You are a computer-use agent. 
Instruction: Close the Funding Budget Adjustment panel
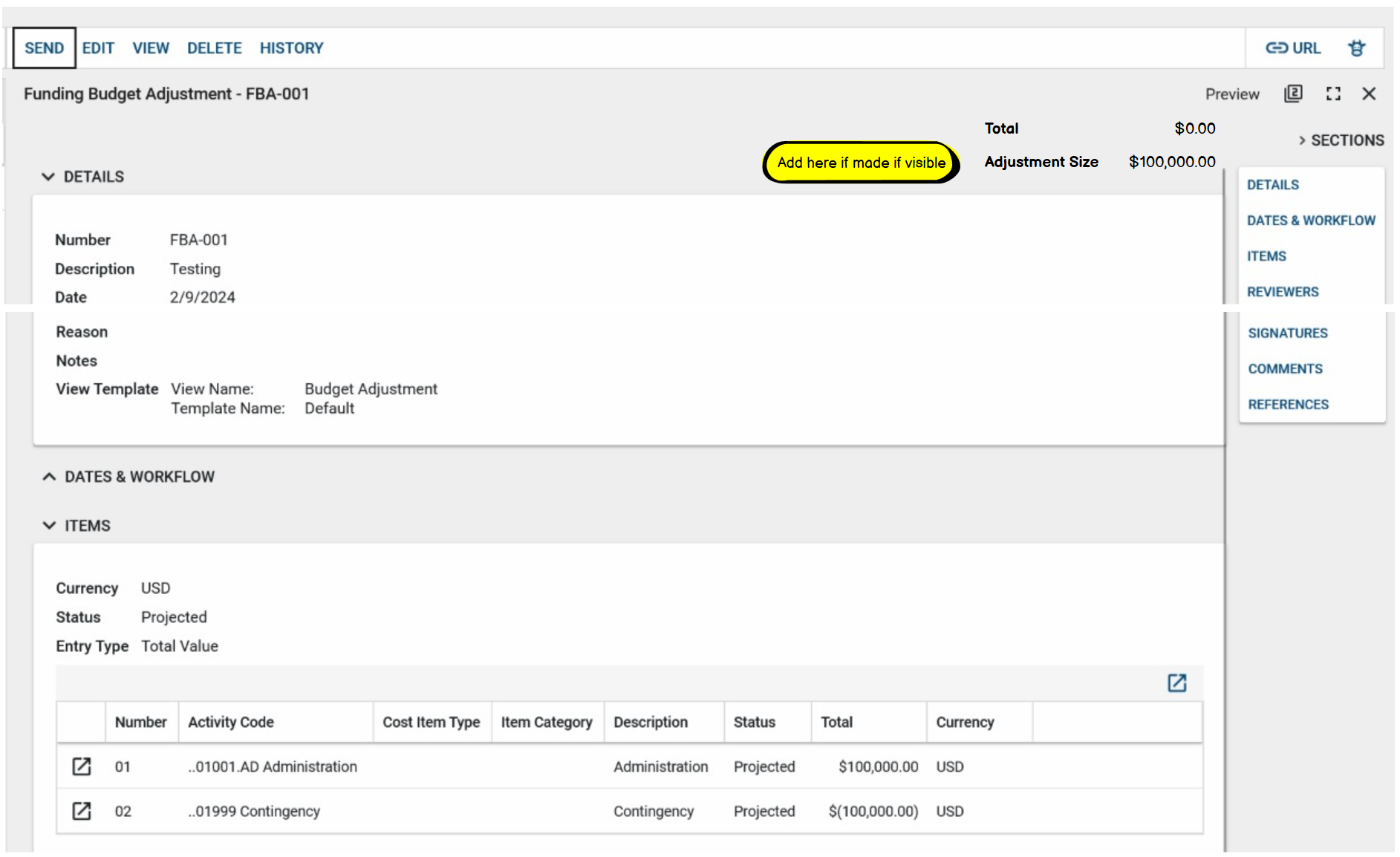point(1369,94)
